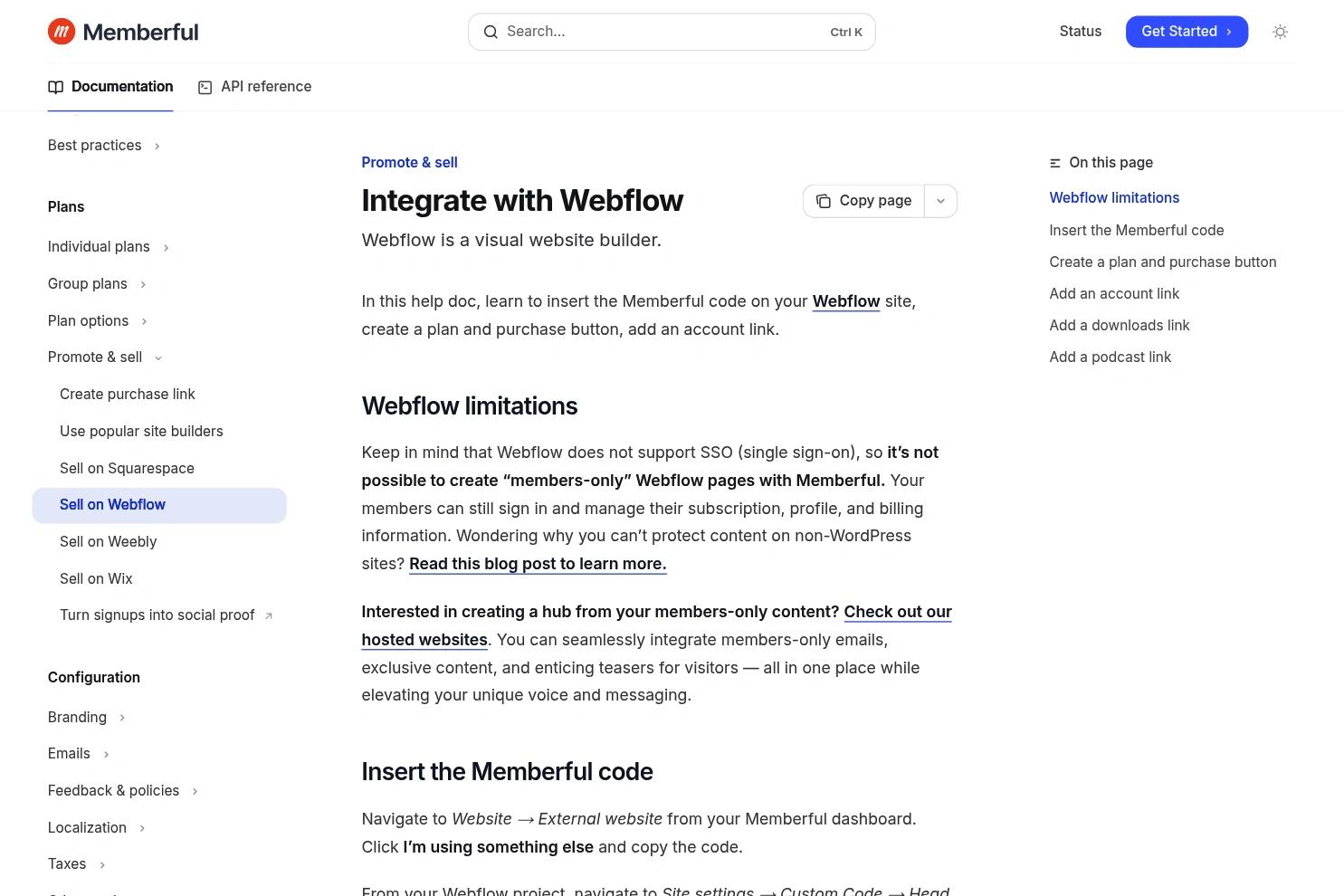Viewport: 1344px width, 896px height.
Task: Click the Memberful logo icon
Action: (62, 32)
